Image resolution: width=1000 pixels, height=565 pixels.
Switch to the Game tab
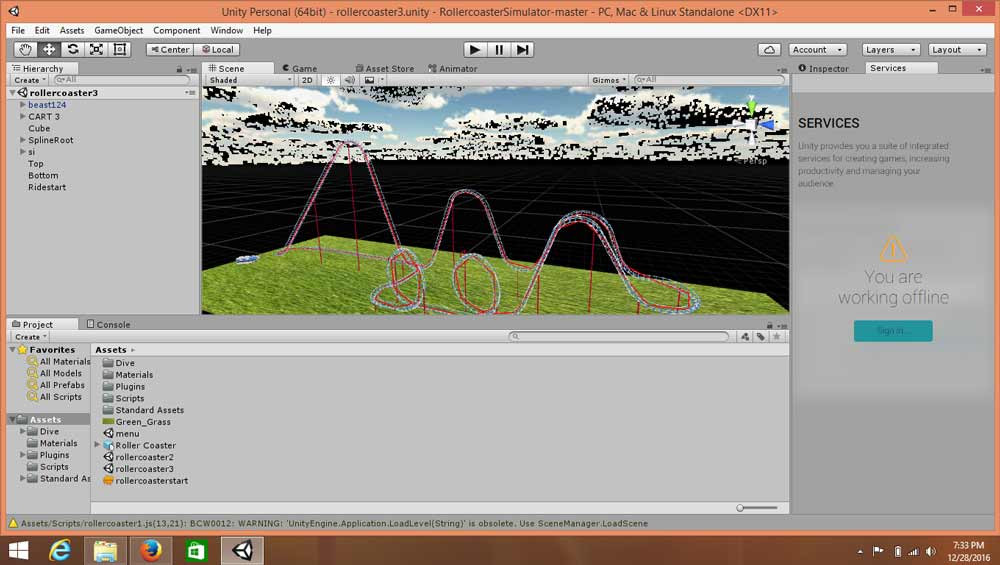[x=300, y=68]
